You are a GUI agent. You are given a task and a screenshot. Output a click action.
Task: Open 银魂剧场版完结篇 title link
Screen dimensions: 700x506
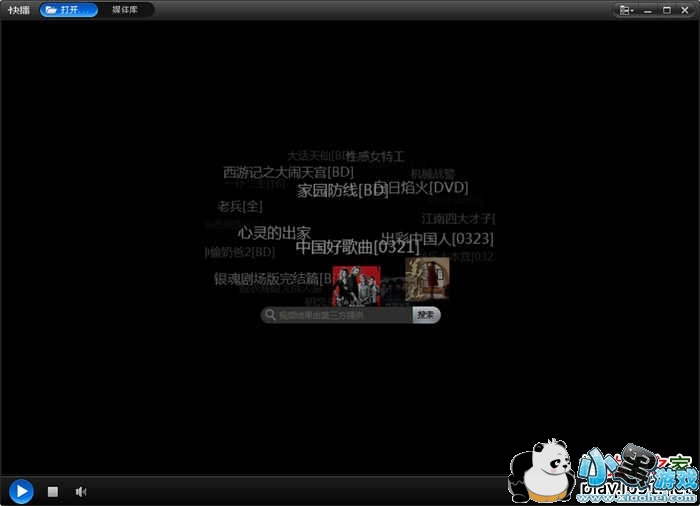273,279
